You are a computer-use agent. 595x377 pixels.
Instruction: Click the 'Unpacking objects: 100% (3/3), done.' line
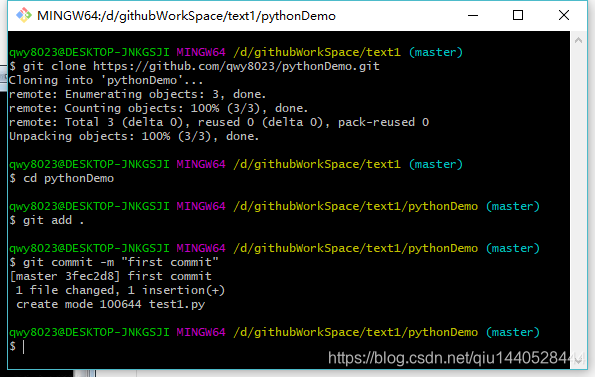point(134,137)
